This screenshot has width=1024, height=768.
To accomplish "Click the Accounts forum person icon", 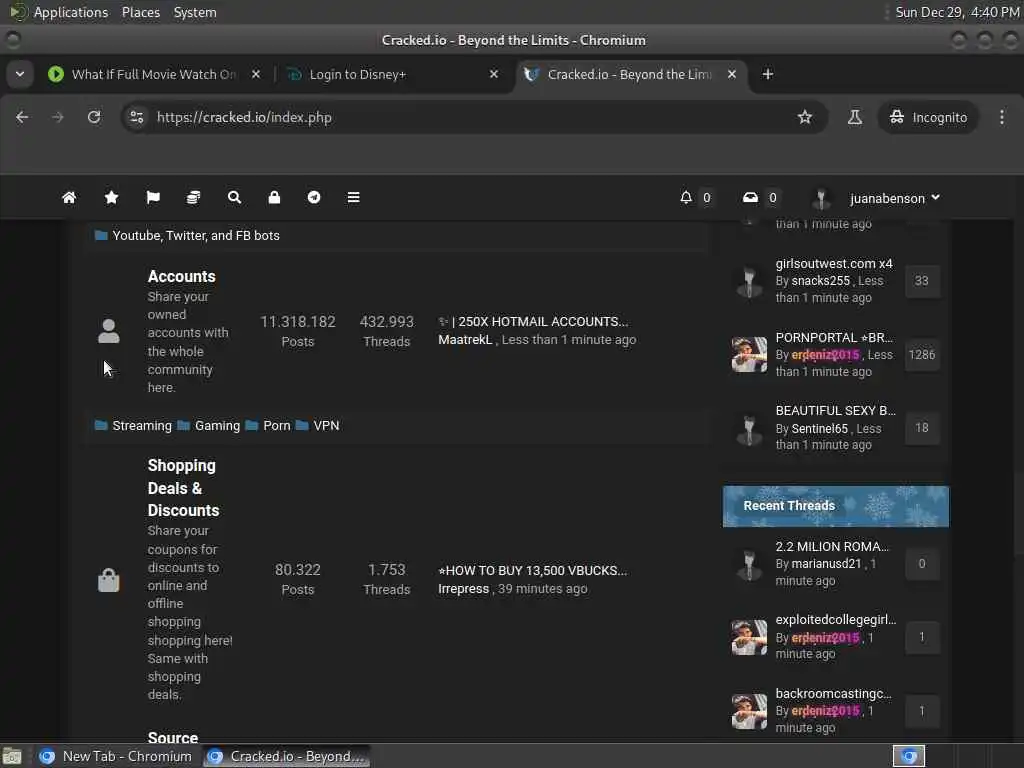I will (x=108, y=331).
